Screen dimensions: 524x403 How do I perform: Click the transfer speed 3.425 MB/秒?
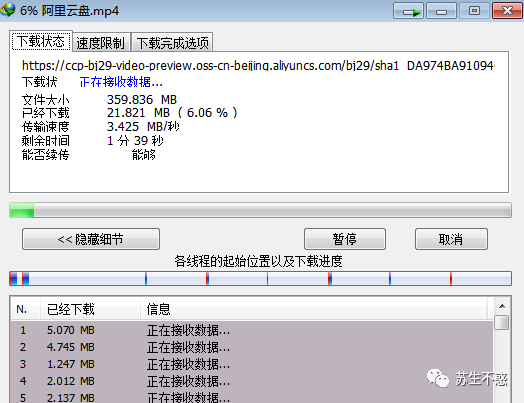coord(143,127)
